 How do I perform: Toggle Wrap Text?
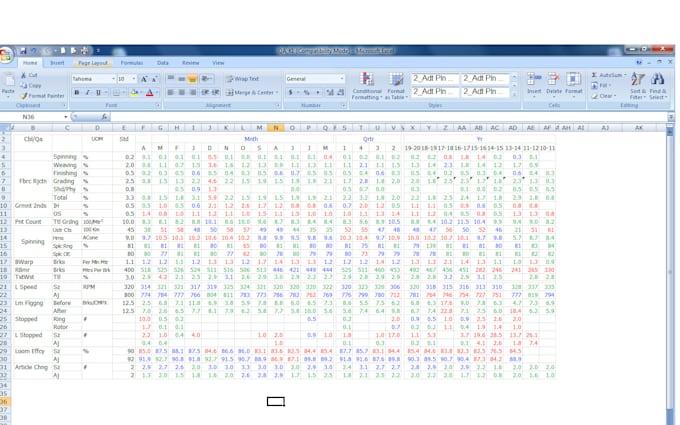tap(242, 79)
